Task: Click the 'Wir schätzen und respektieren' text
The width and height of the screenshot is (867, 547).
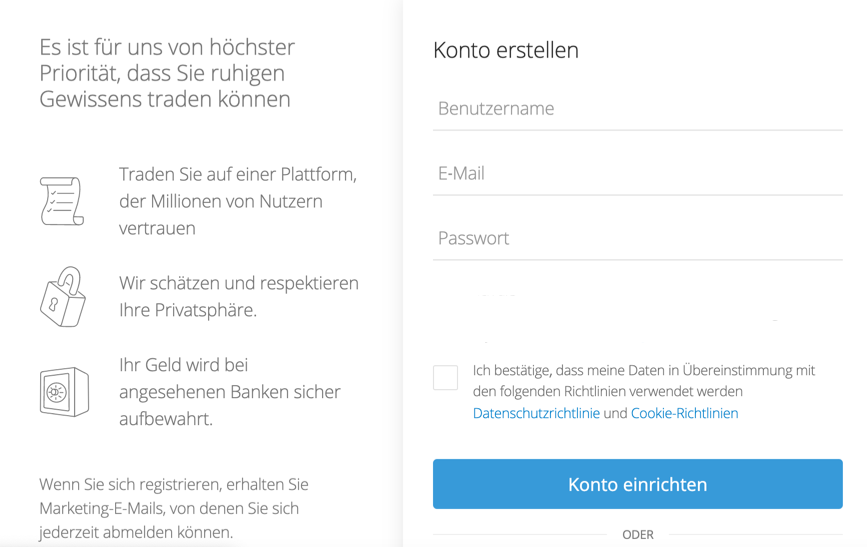Action: (x=238, y=284)
